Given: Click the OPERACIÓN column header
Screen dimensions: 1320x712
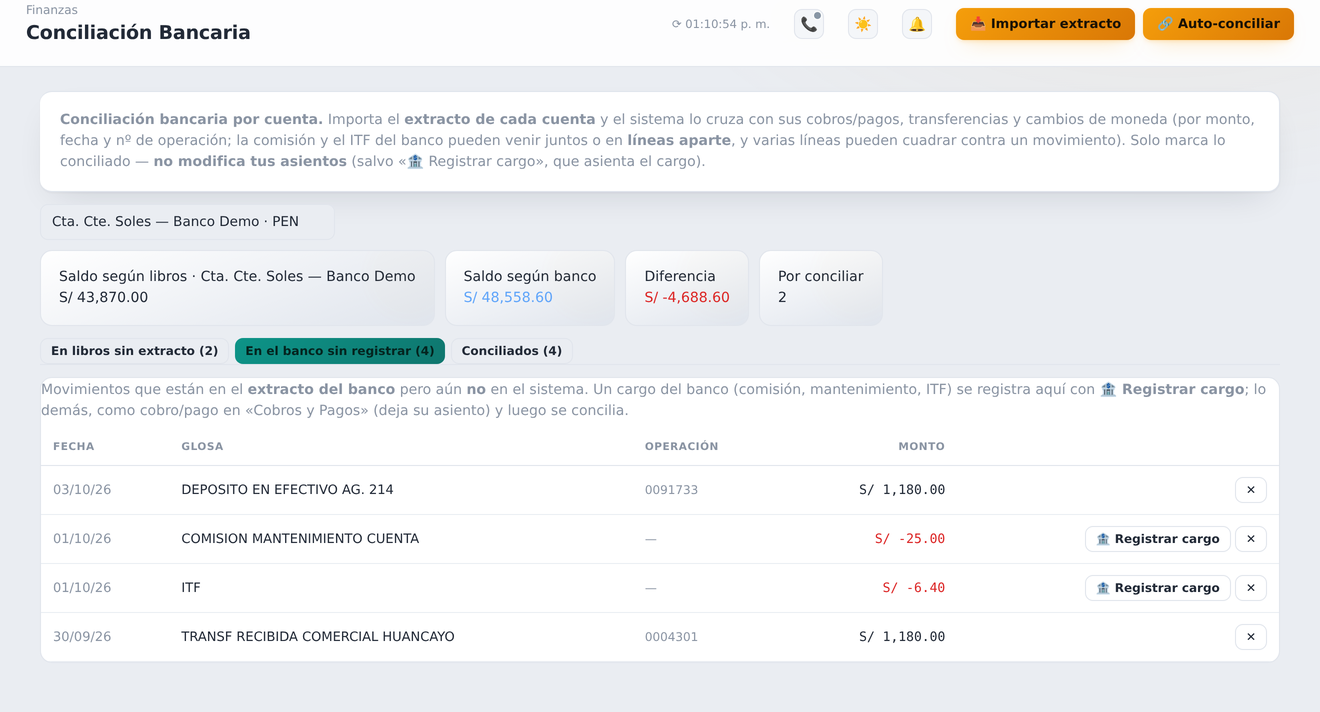Looking at the screenshot, I should 682,447.
